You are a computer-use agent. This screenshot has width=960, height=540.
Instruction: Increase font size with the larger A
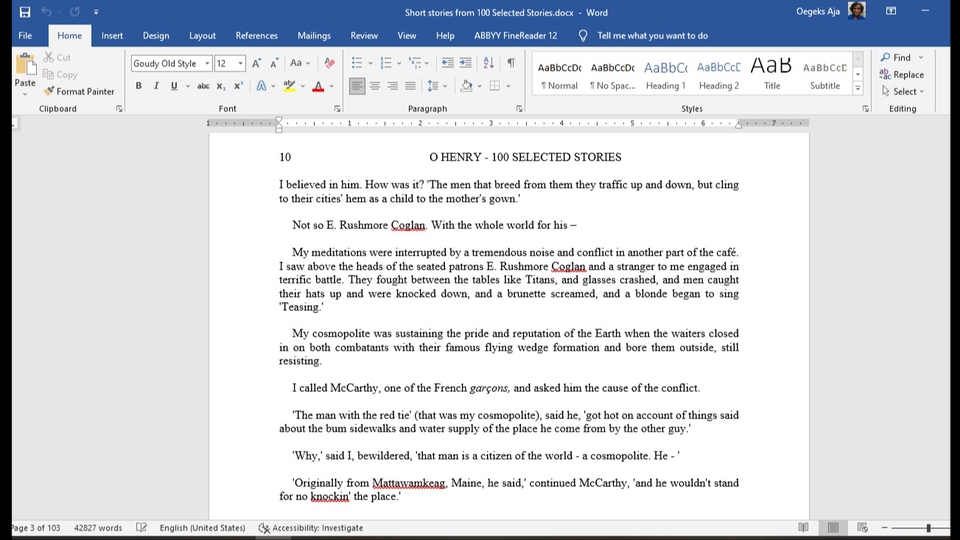(257, 63)
